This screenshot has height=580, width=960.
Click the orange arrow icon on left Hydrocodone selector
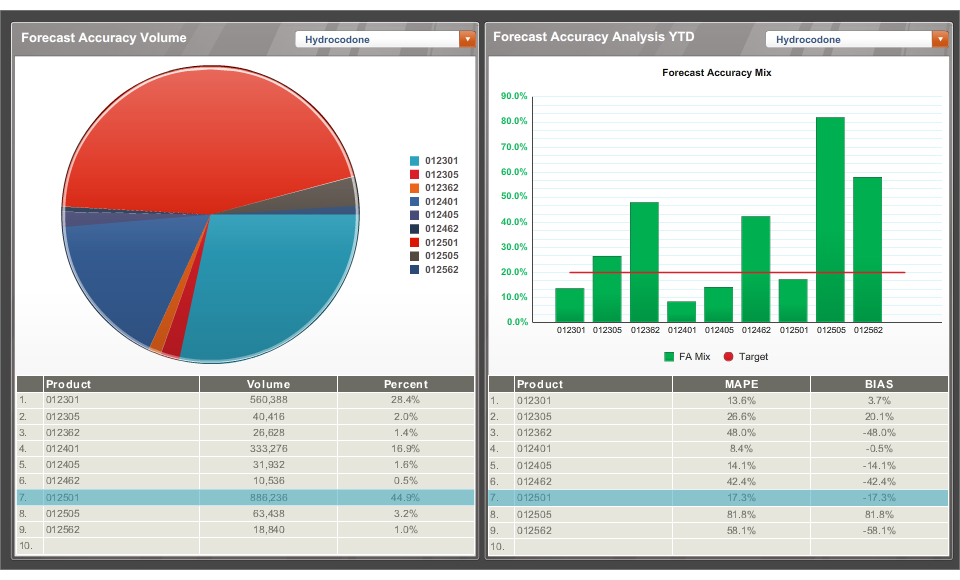click(467, 38)
